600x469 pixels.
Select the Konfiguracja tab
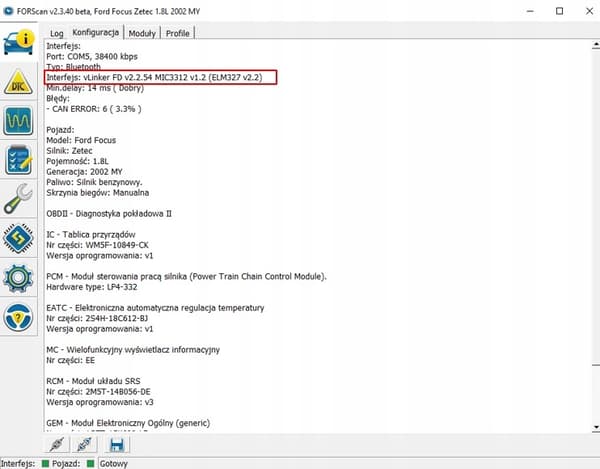pos(96,32)
